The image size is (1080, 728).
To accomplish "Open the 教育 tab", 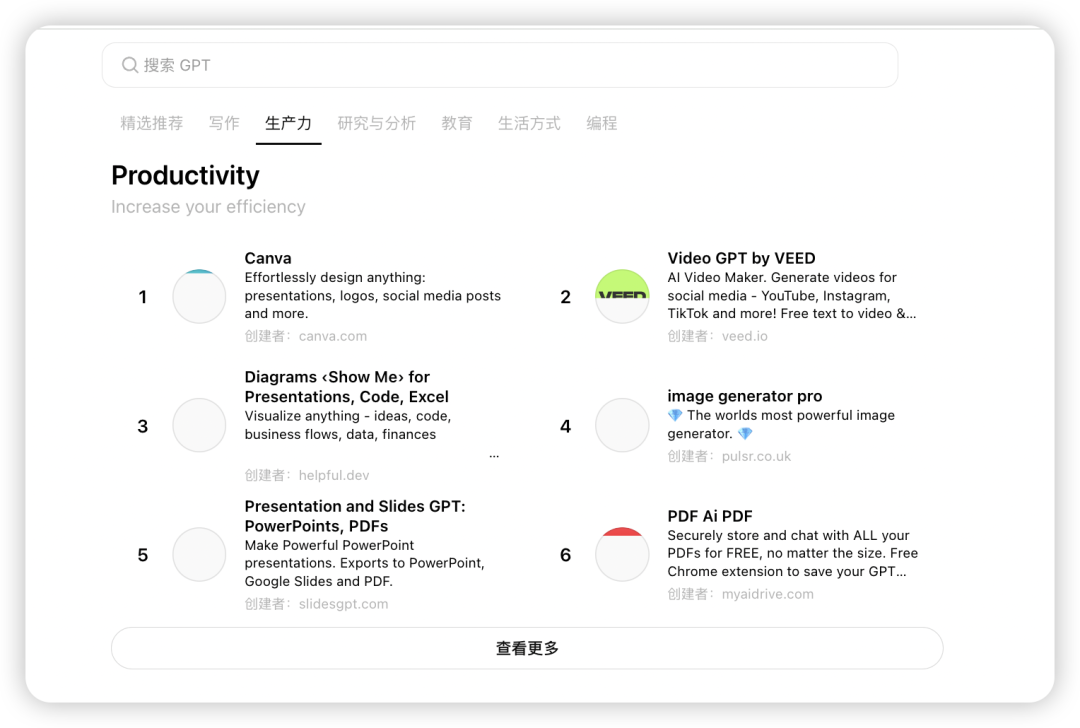I will point(457,123).
